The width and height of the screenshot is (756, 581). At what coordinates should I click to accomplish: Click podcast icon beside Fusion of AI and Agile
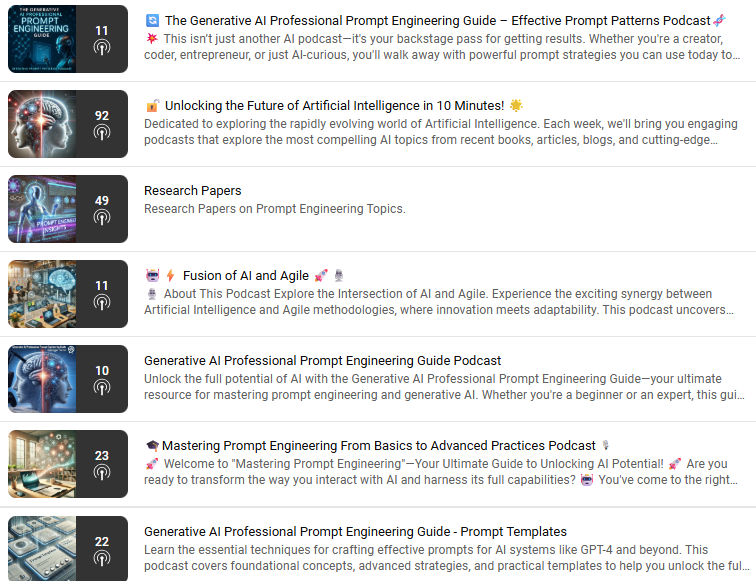[102, 302]
